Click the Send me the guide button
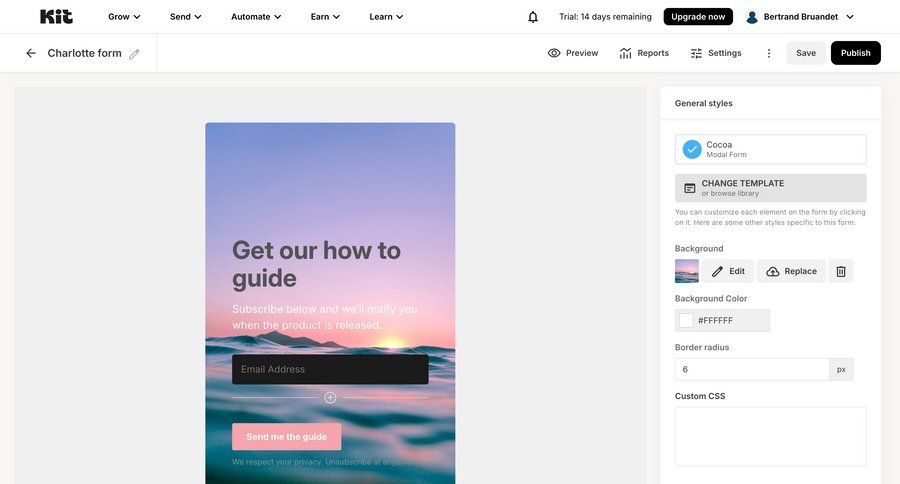900x484 pixels. point(286,436)
